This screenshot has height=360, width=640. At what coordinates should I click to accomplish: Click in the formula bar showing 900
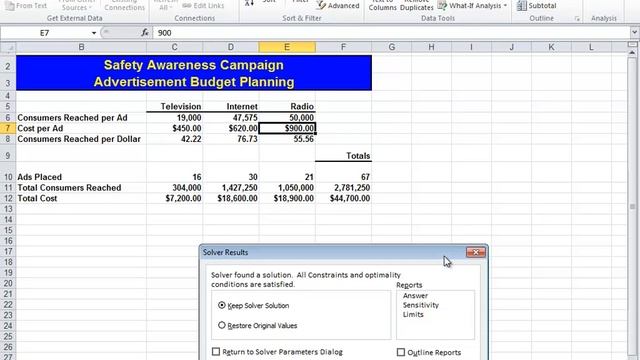click(x=391, y=33)
